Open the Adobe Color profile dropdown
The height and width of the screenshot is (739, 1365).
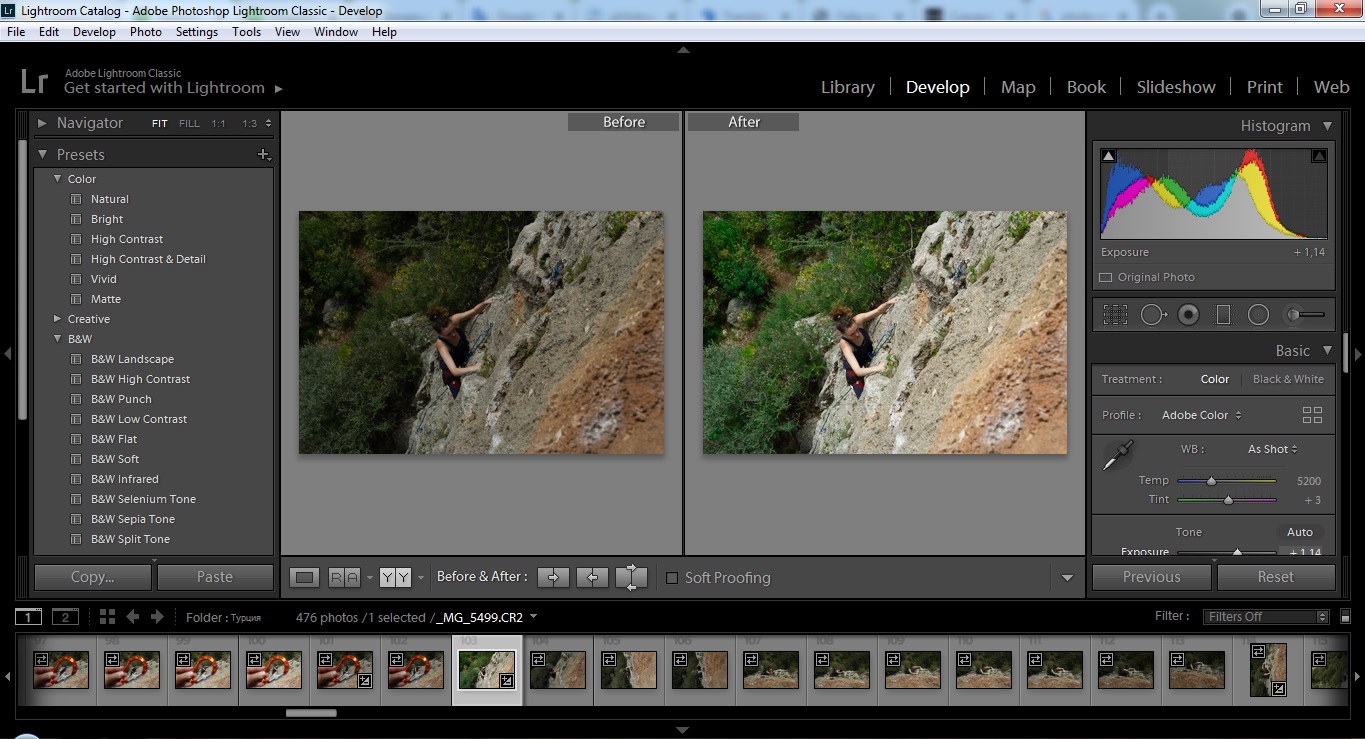pos(1201,415)
